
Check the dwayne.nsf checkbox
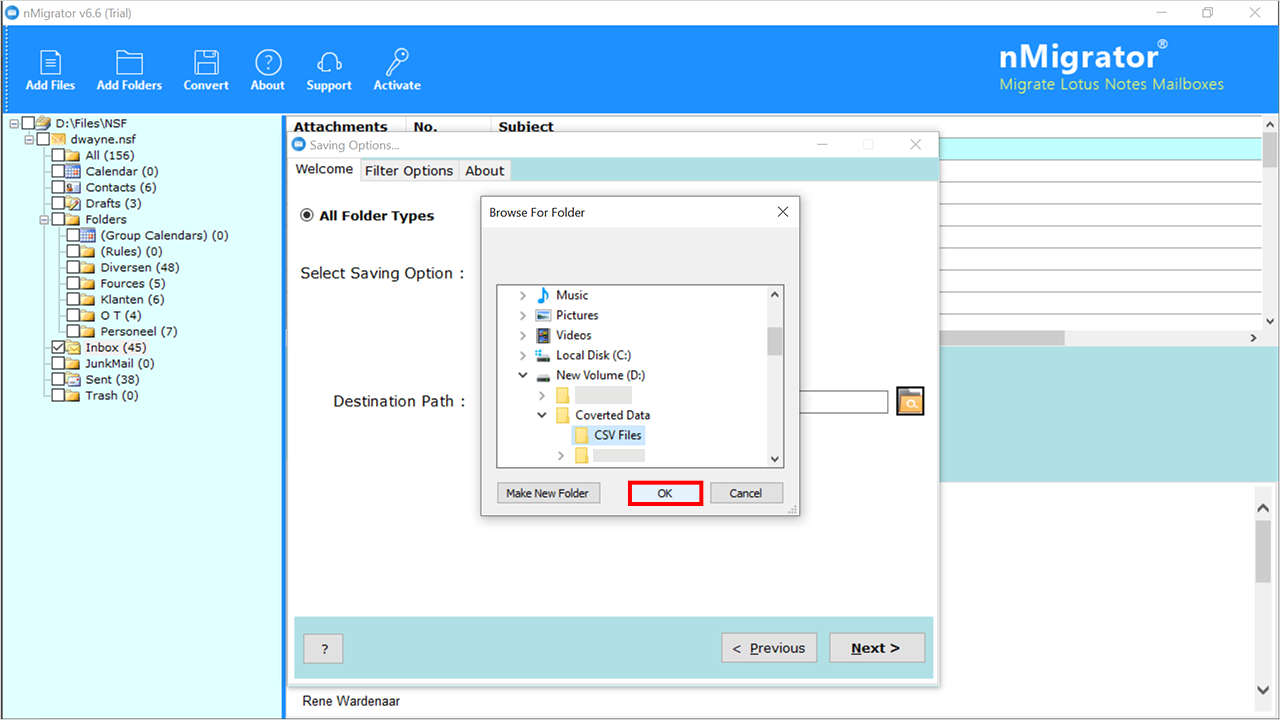tap(43, 139)
